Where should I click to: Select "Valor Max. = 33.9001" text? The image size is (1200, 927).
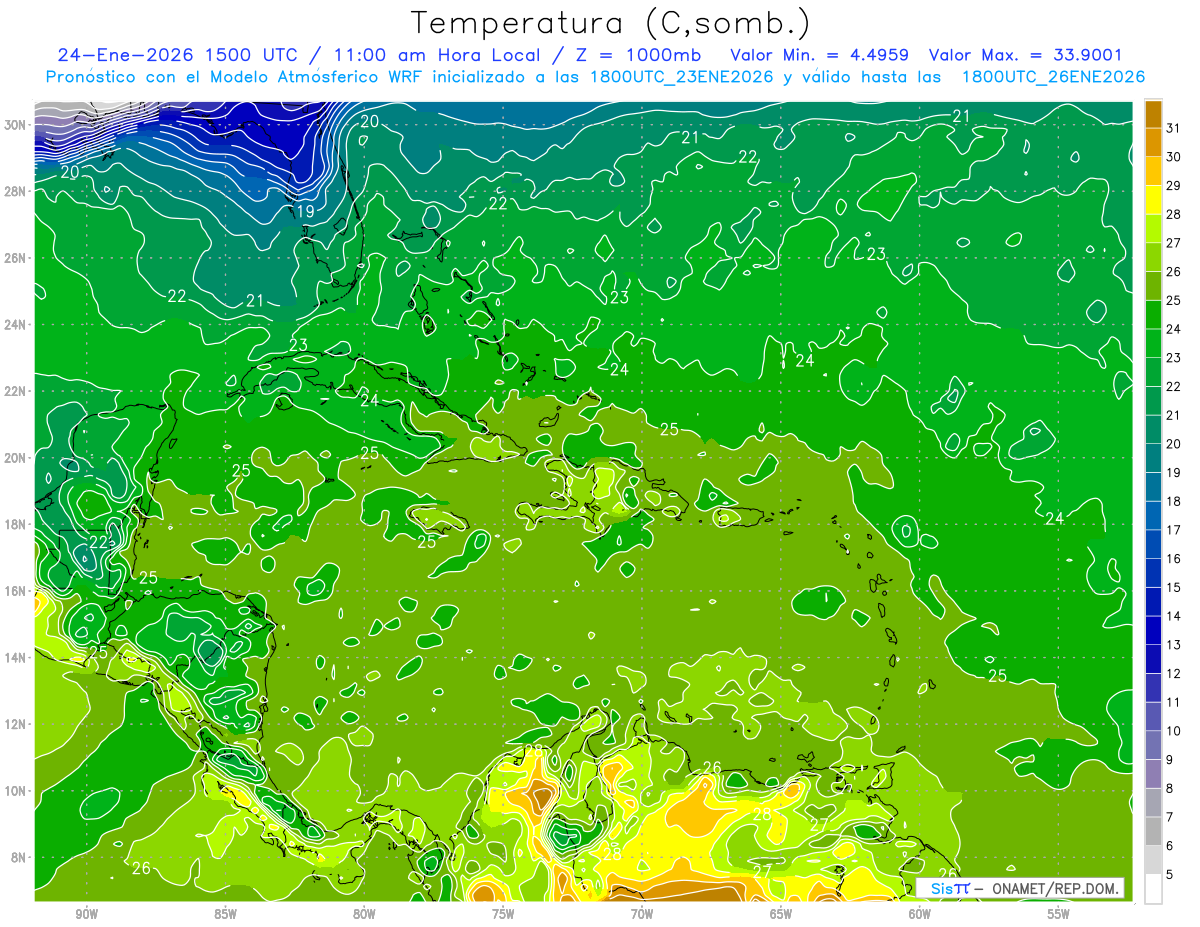point(1026,55)
